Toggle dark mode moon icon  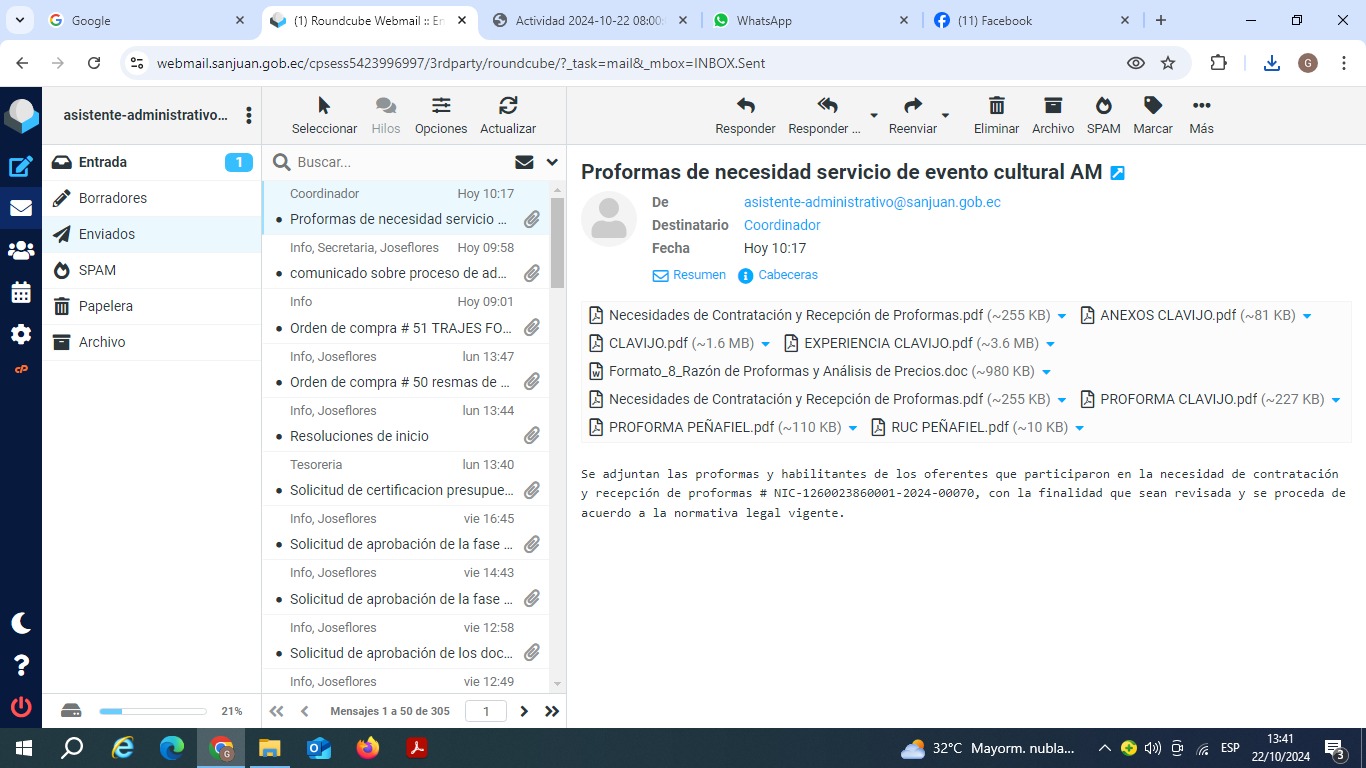pos(21,623)
